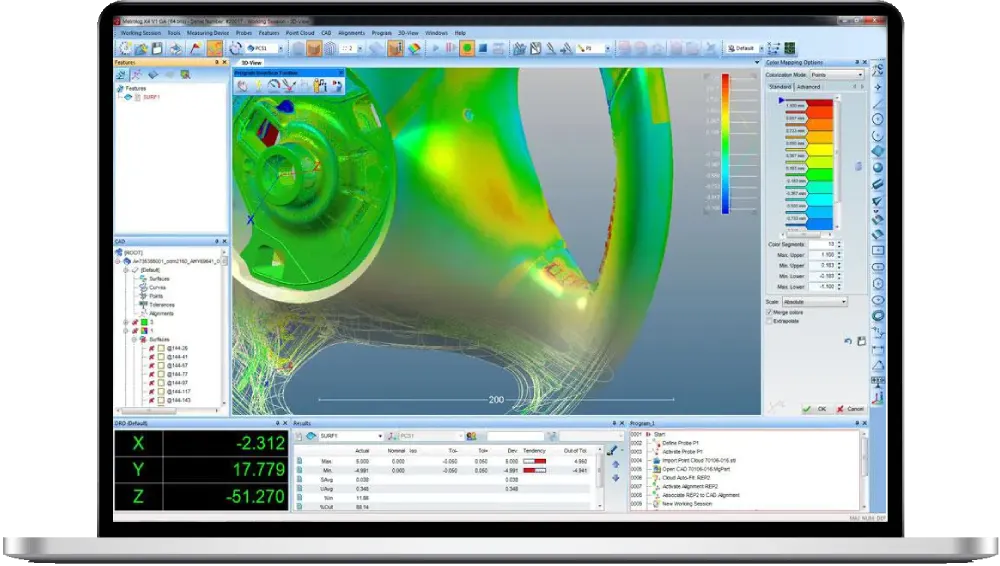1000x566 pixels.
Task: Click the OK button
Action: coord(816,408)
